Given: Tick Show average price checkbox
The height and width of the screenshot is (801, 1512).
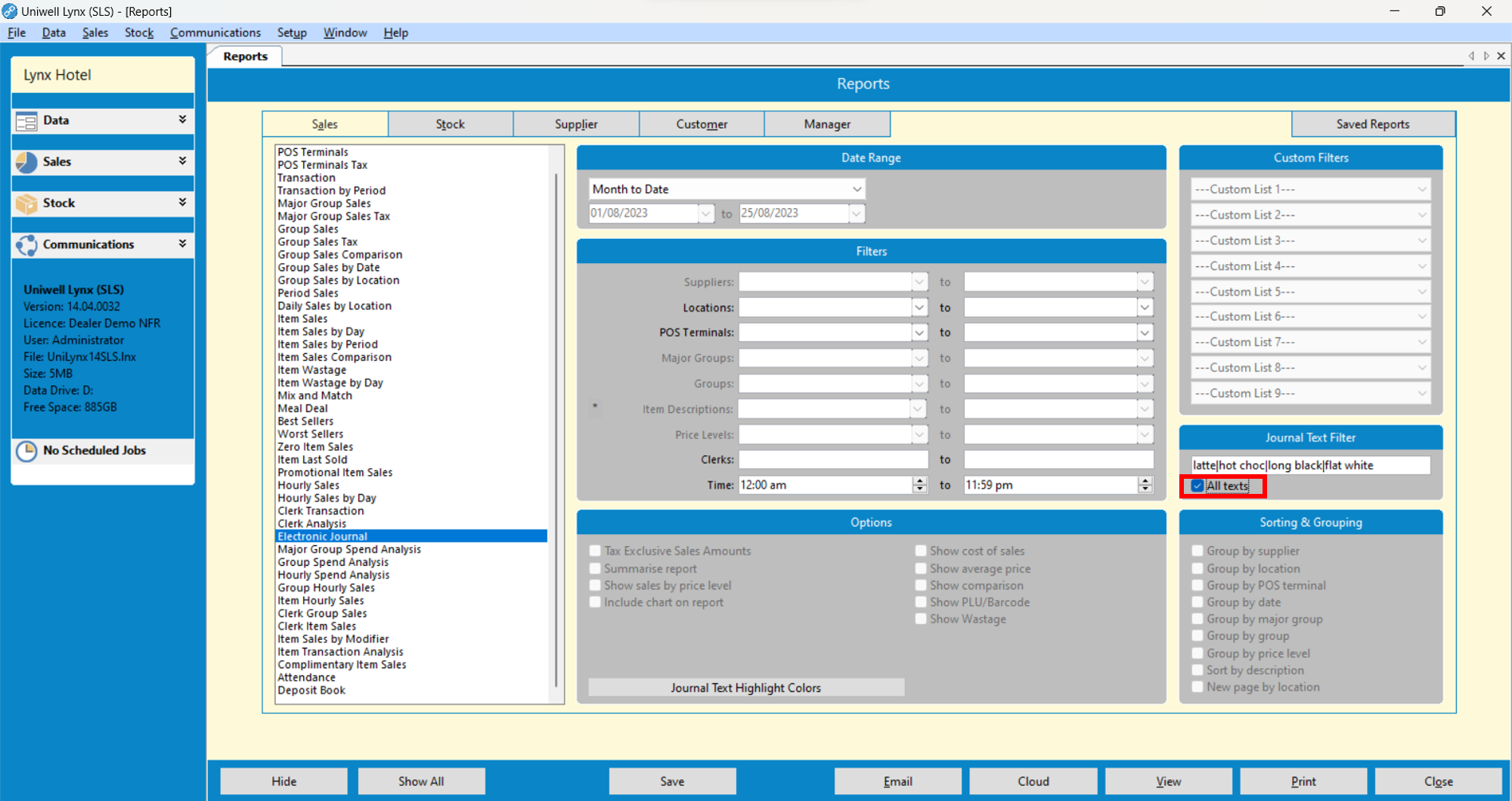Looking at the screenshot, I should 921,568.
